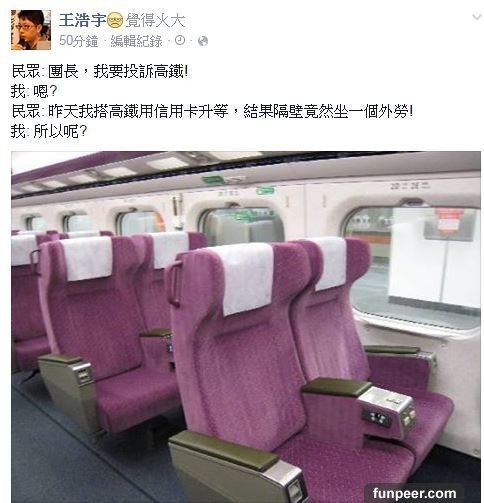484x503 pixels.
Task: Click the first line mentioning 投訴高鐵
Action: tap(100, 71)
